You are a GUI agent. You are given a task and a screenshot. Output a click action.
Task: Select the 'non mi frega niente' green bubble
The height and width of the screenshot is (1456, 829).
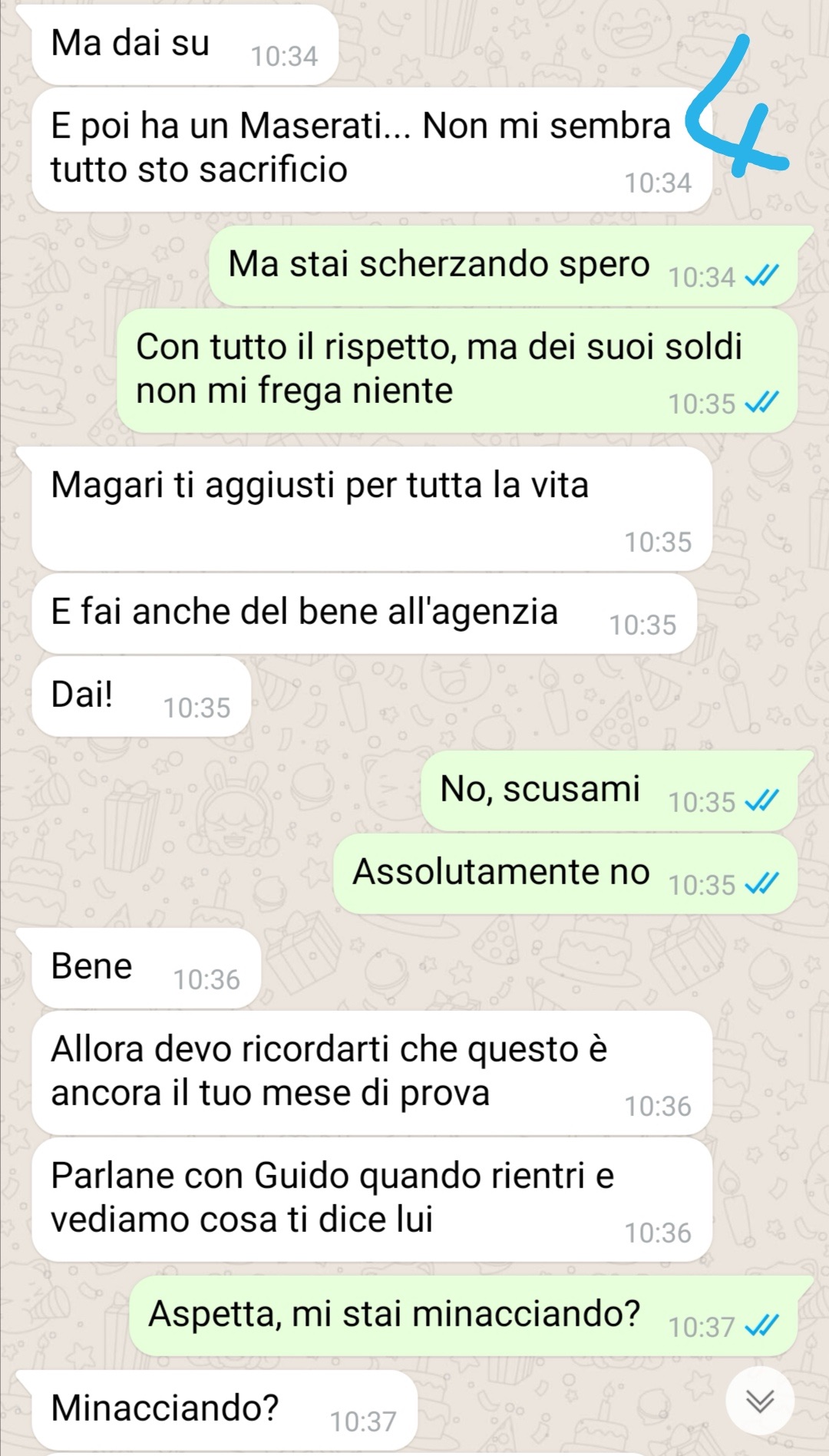pyautogui.click(x=457, y=371)
